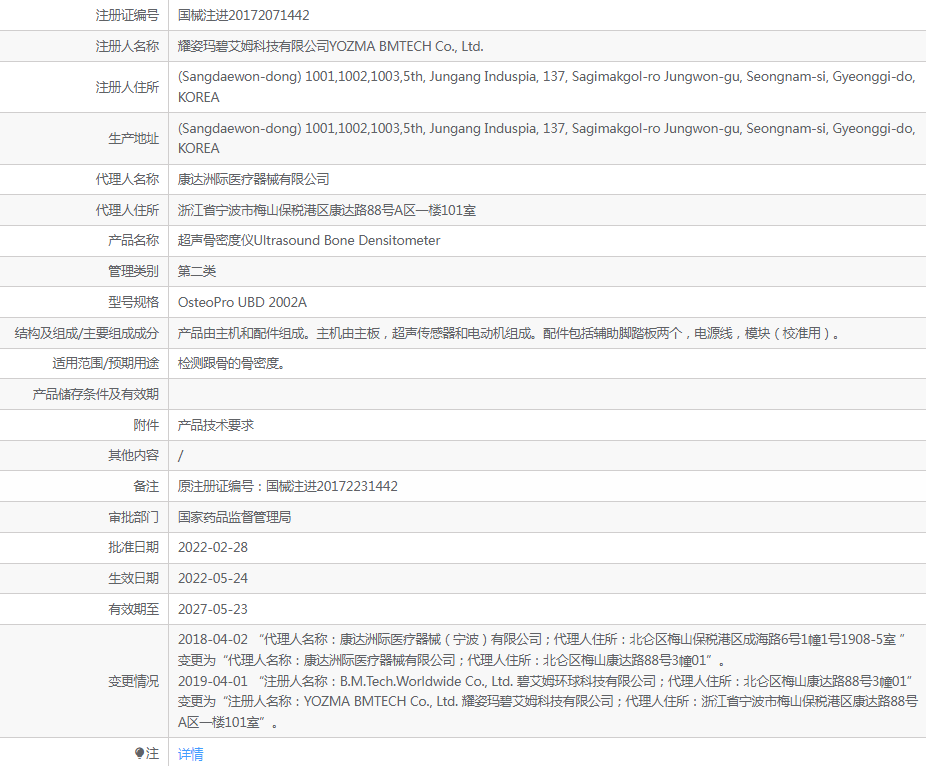This screenshot has width=926, height=766.
Task: Click the 生效日期 label
Action: (133, 578)
